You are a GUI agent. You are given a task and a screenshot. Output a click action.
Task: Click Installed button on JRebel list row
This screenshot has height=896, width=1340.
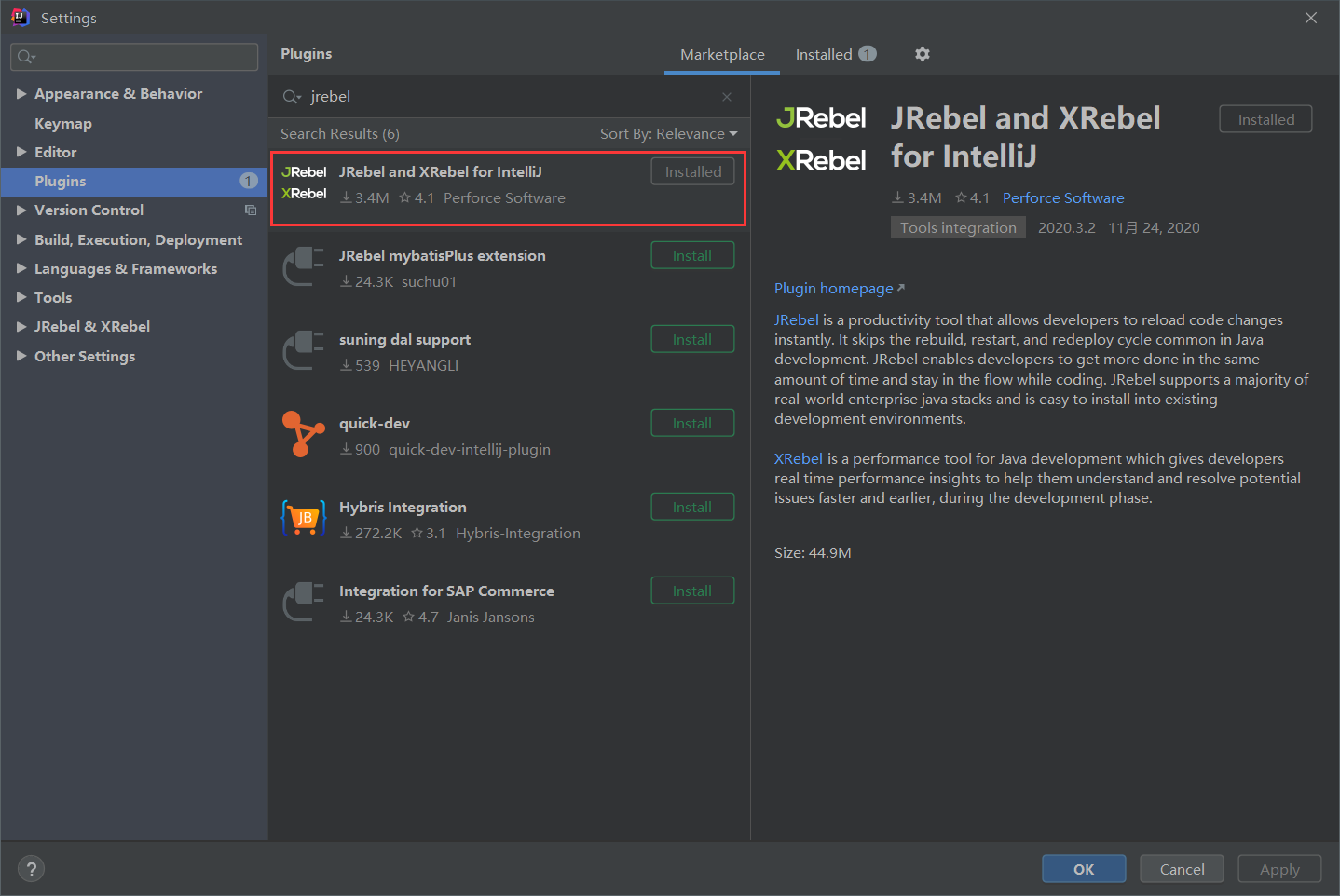[692, 171]
